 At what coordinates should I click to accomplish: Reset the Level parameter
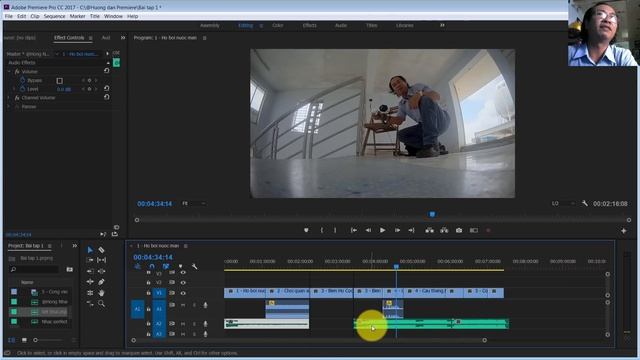click(x=107, y=88)
